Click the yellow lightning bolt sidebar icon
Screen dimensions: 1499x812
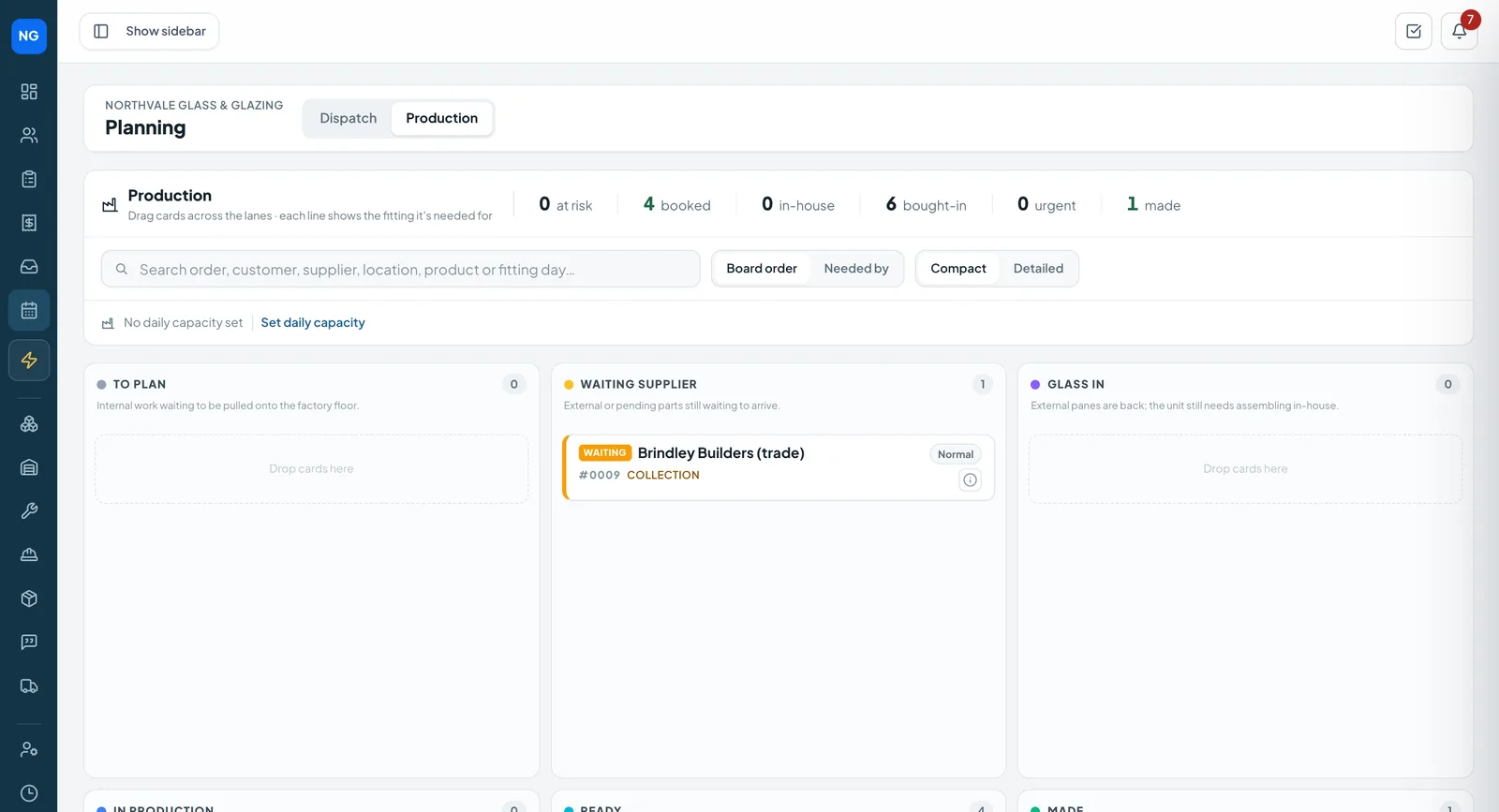pos(29,360)
